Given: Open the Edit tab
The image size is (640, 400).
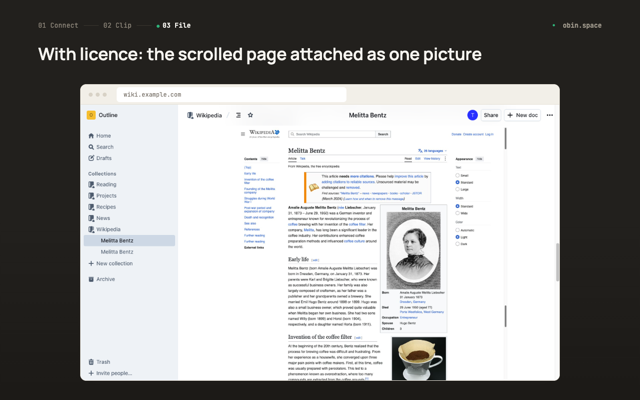Looking at the screenshot, I should click(418, 158).
